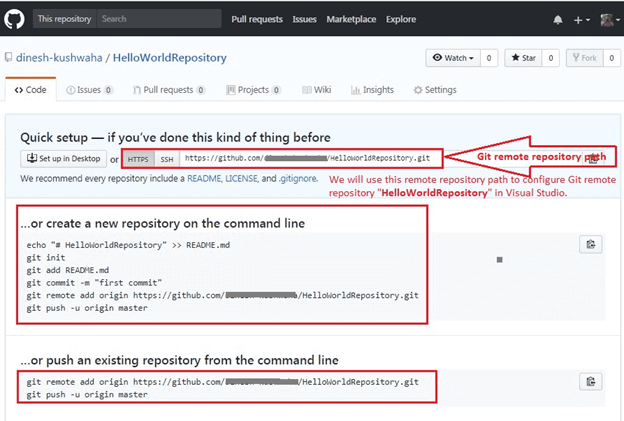Expand the plus create-new menu

pos(582,19)
